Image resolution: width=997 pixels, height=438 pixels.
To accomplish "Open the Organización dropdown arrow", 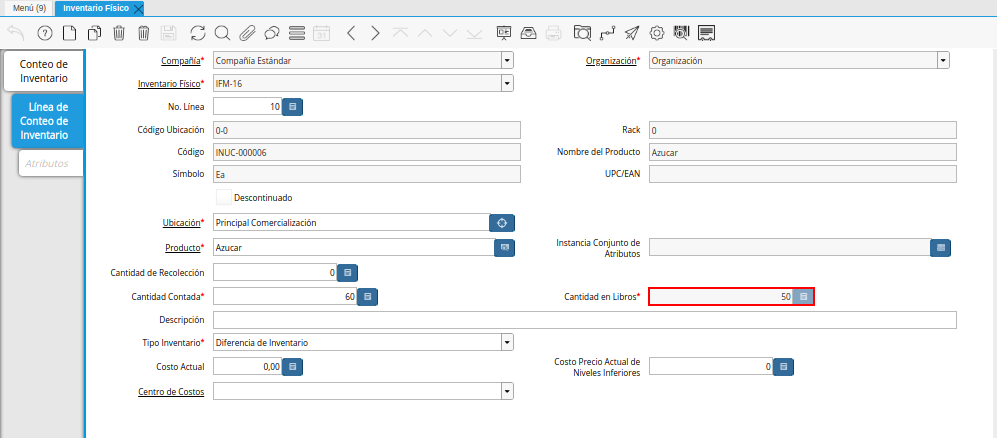I will point(943,60).
